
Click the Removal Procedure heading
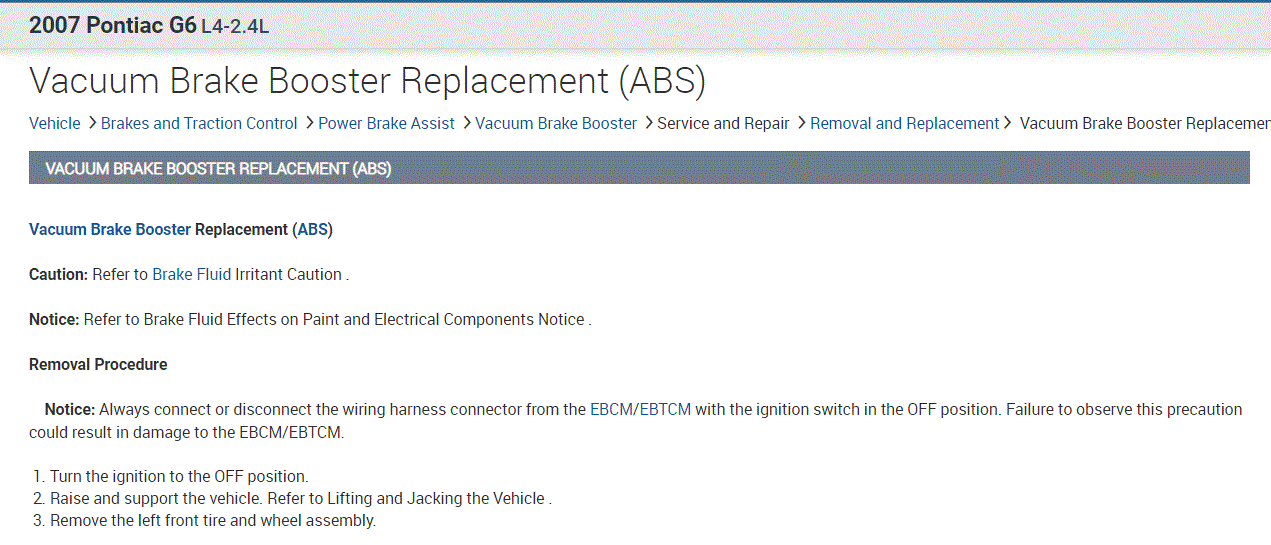pyautogui.click(x=98, y=365)
